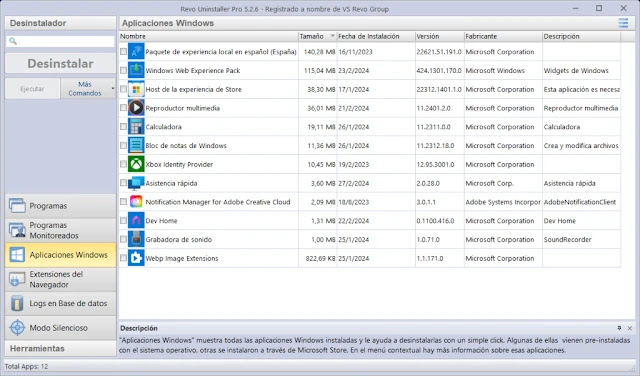Open the Programas section
640x376 pixels.
tap(60, 206)
